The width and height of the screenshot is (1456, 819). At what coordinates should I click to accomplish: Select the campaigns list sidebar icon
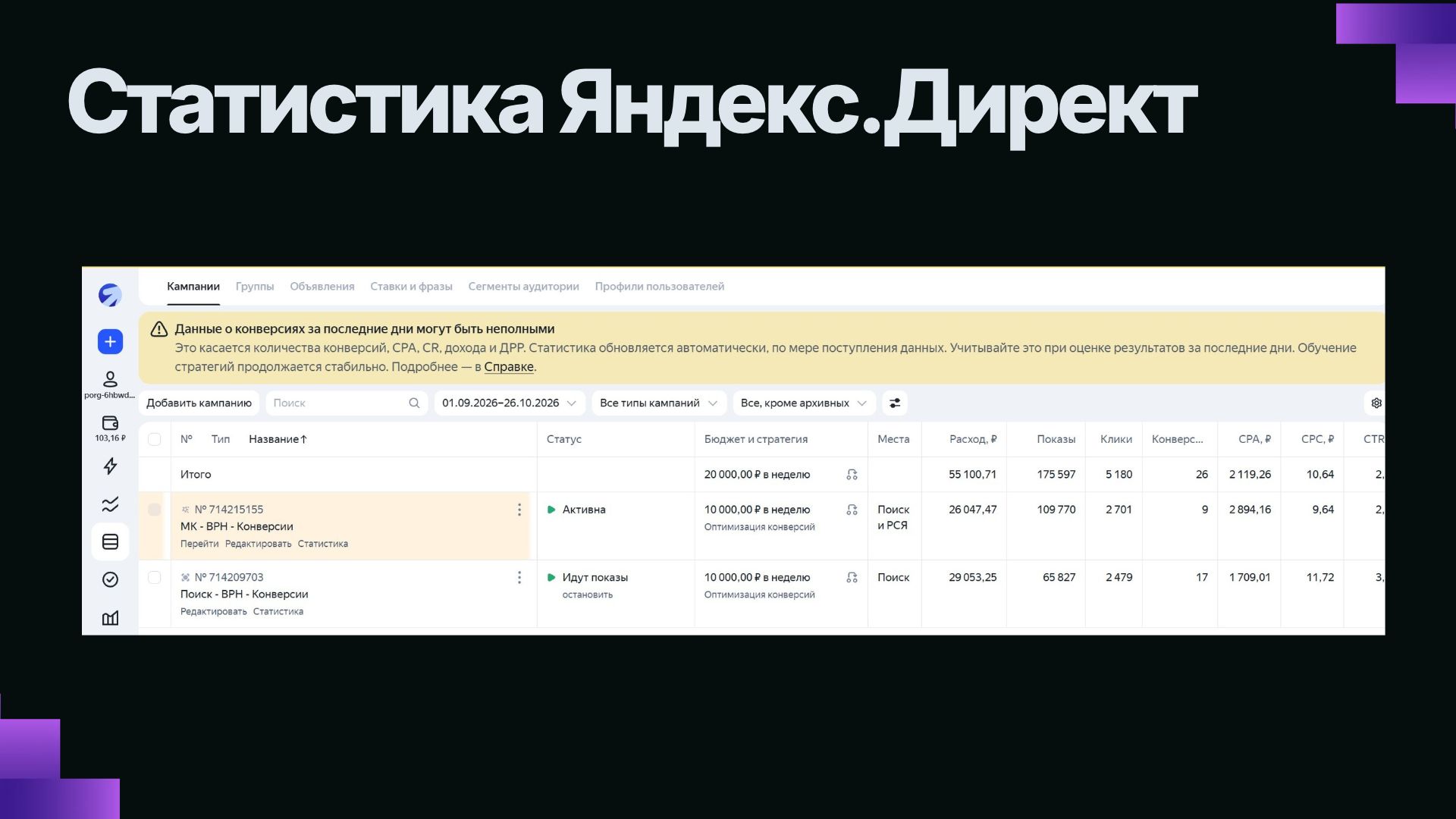click(x=110, y=541)
